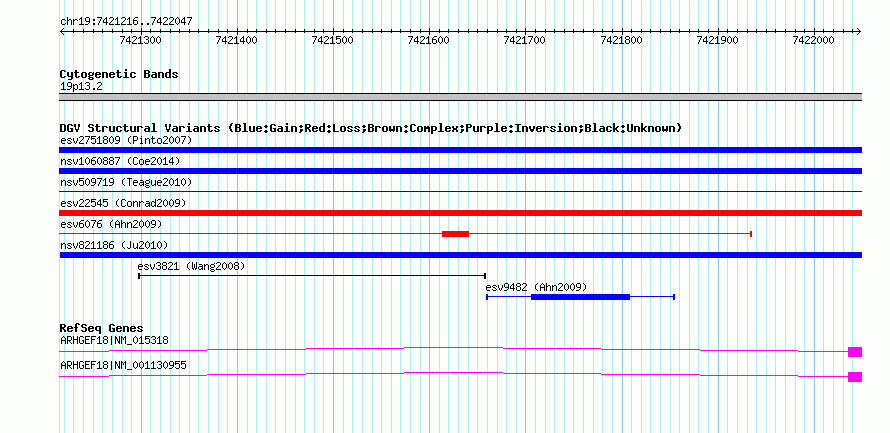Click the blue nsv821186 gain bar
The image size is (890, 433).
460,255
